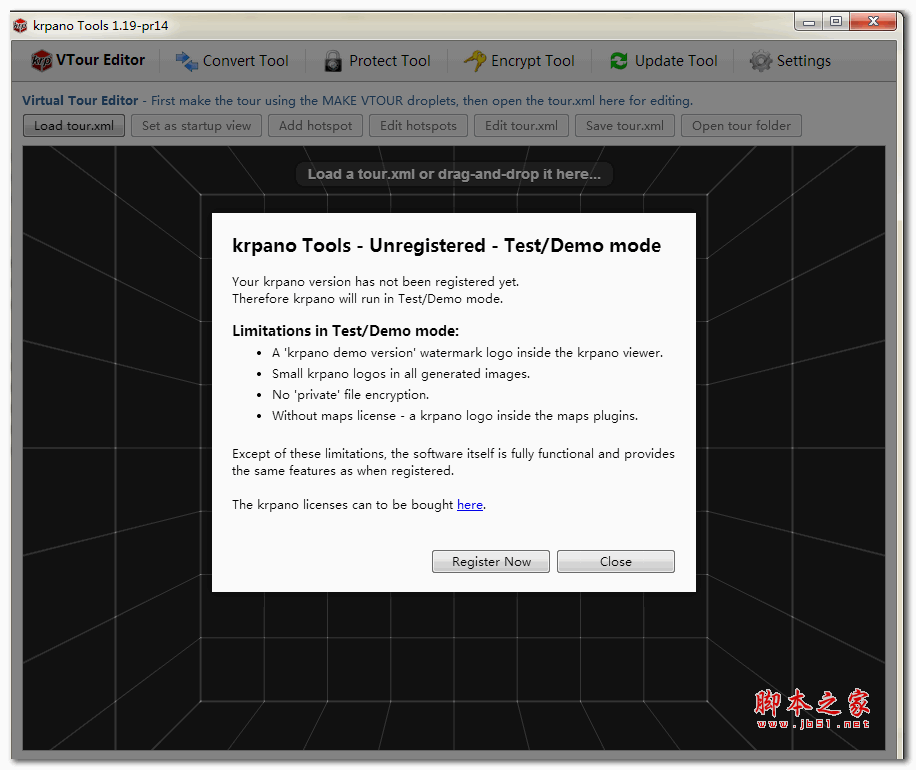Click the Add hotspot button
This screenshot has width=916, height=770.
pyautogui.click(x=315, y=126)
